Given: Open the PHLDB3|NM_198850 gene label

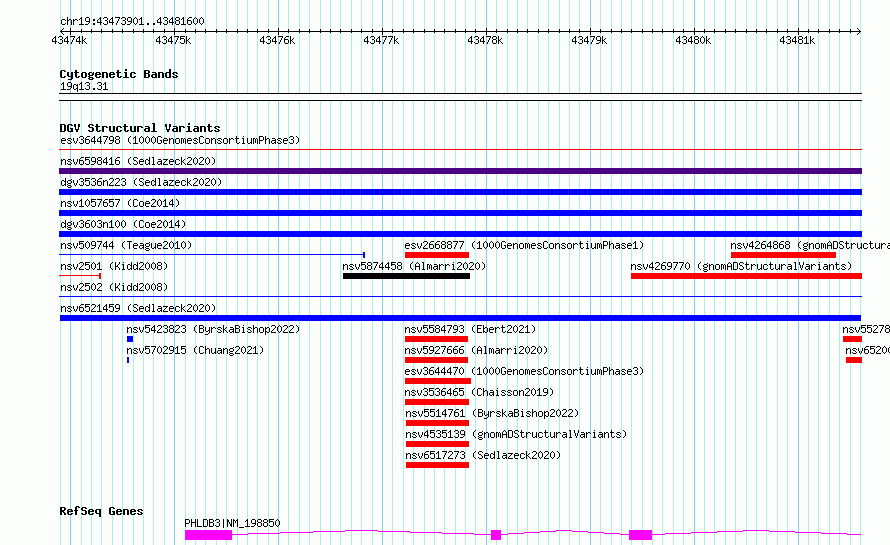Looking at the screenshot, I should click(x=232, y=523).
